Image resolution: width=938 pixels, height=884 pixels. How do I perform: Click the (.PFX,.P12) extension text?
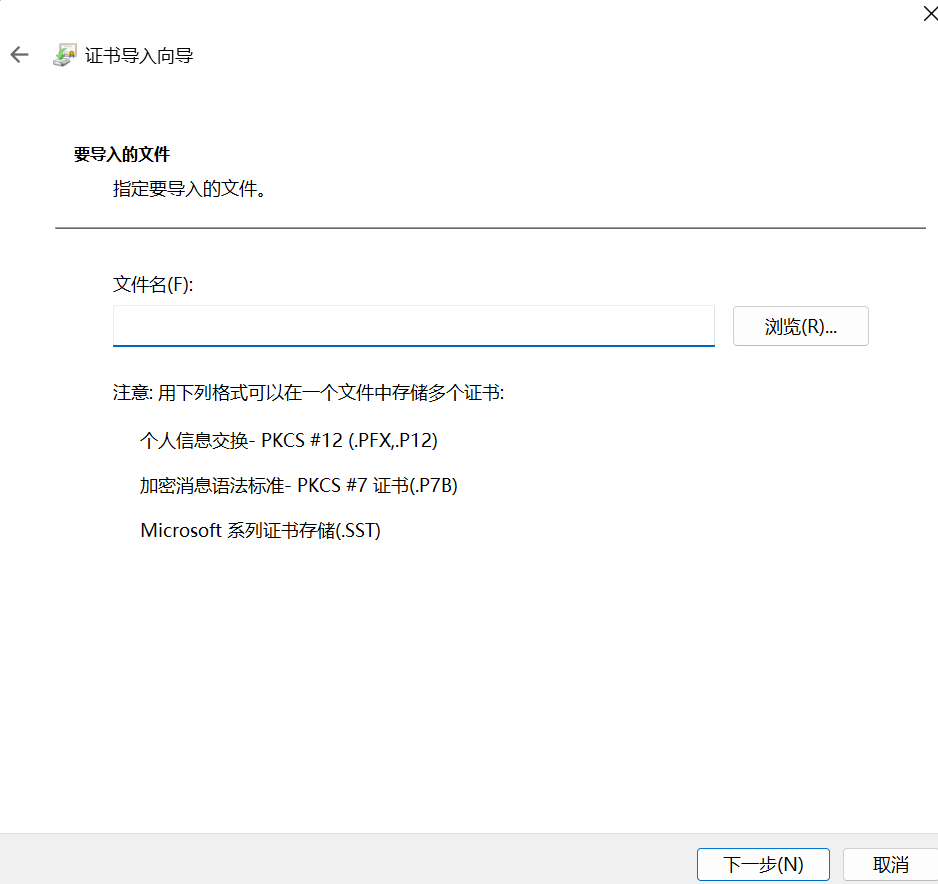[393, 440]
